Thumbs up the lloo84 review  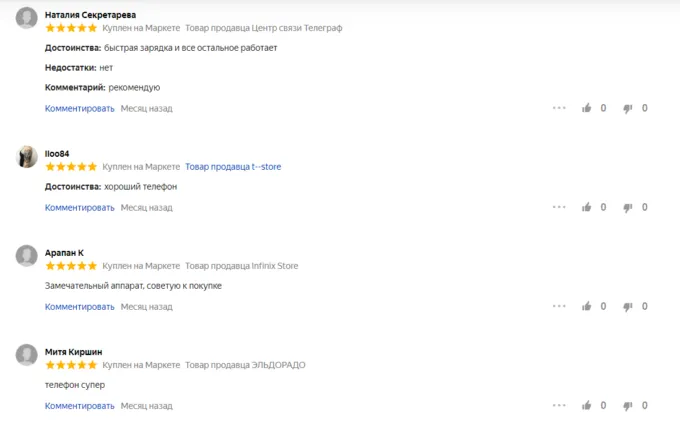[587, 207]
